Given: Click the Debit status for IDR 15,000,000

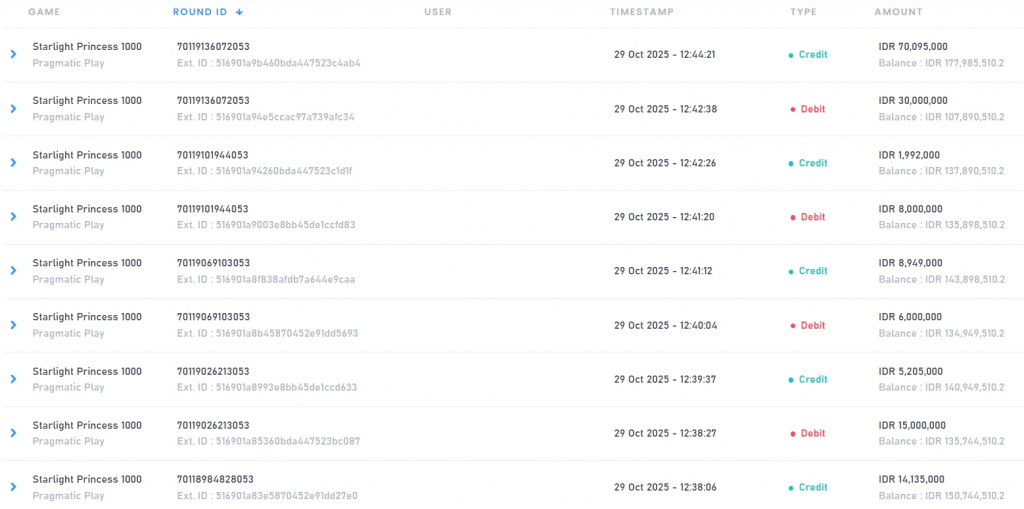Looking at the screenshot, I should tap(812, 433).
